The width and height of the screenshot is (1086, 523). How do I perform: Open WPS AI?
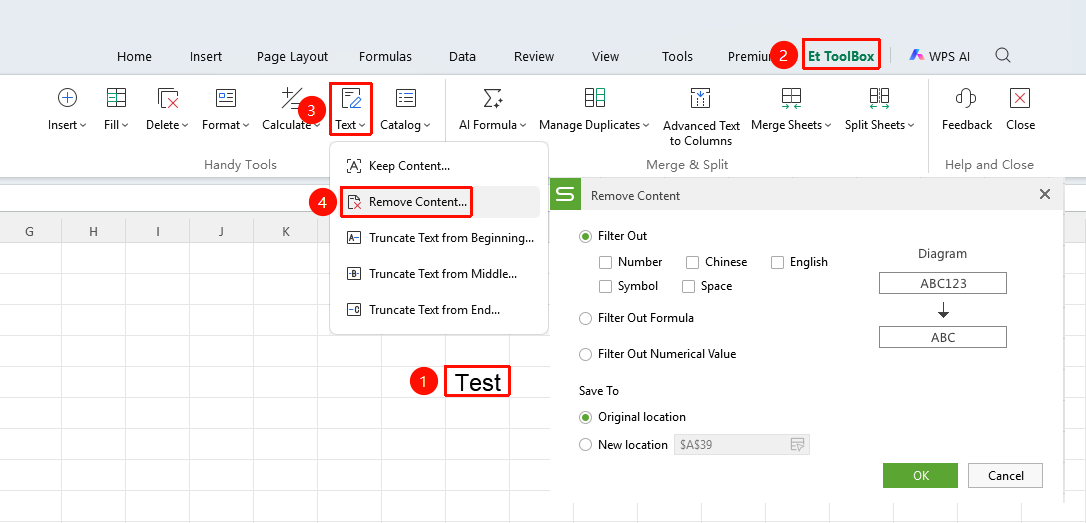pos(940,56)
